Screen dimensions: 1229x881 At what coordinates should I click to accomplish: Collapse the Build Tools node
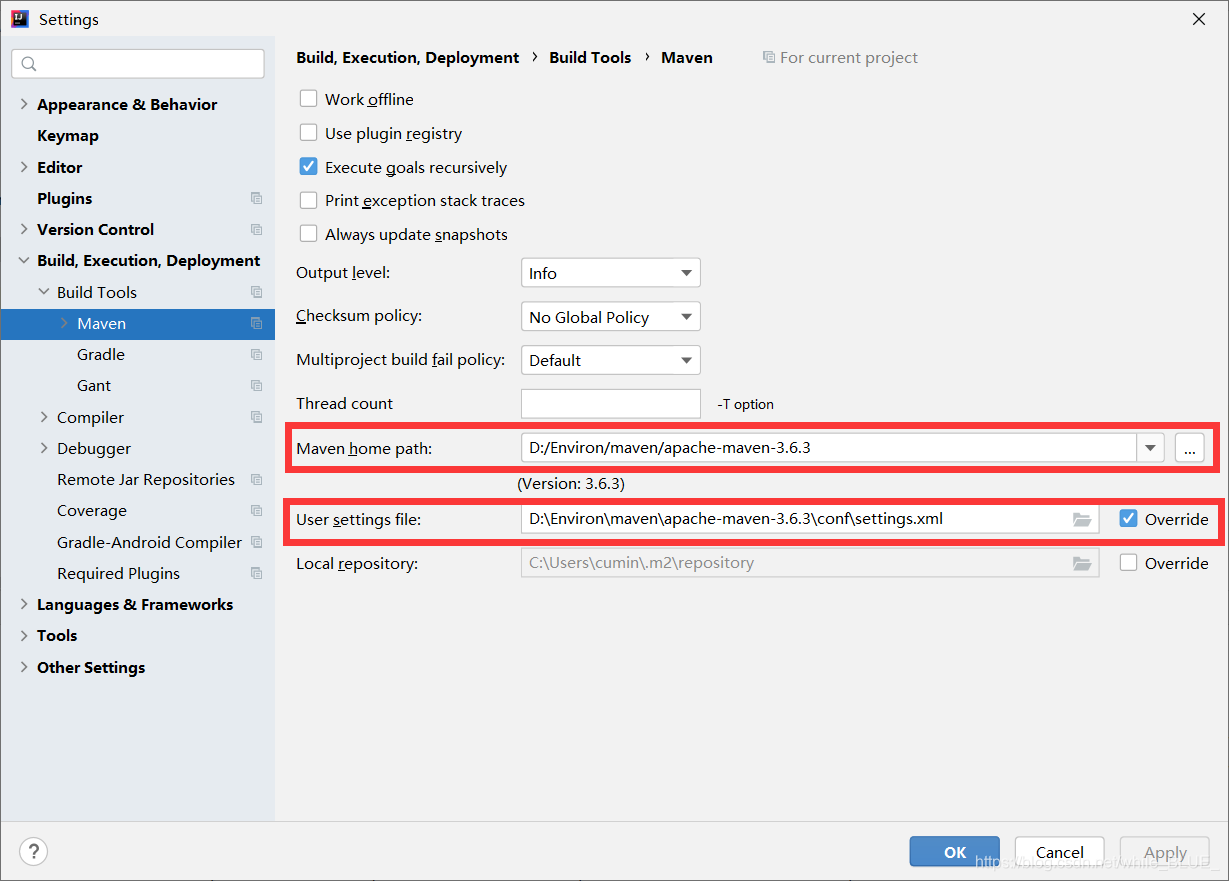(44, 292)
